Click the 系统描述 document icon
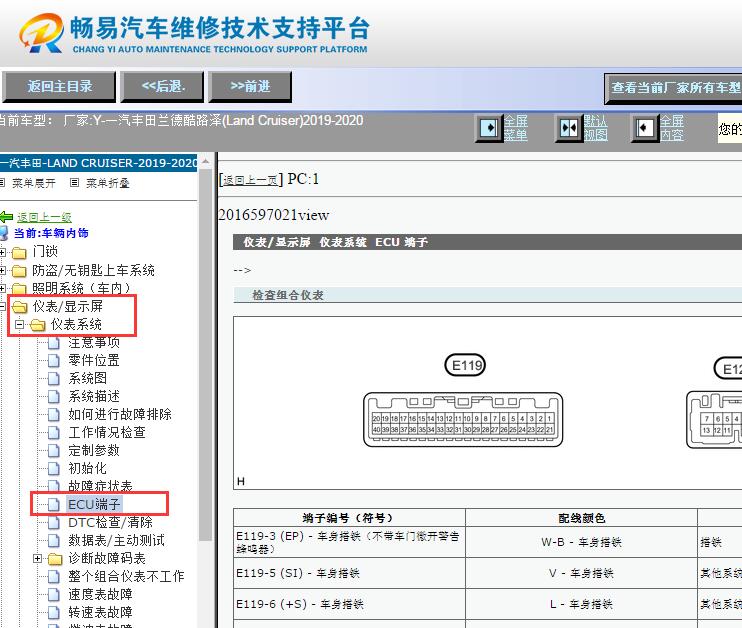Viewport: 742px width, 628px height. (54, 397)
